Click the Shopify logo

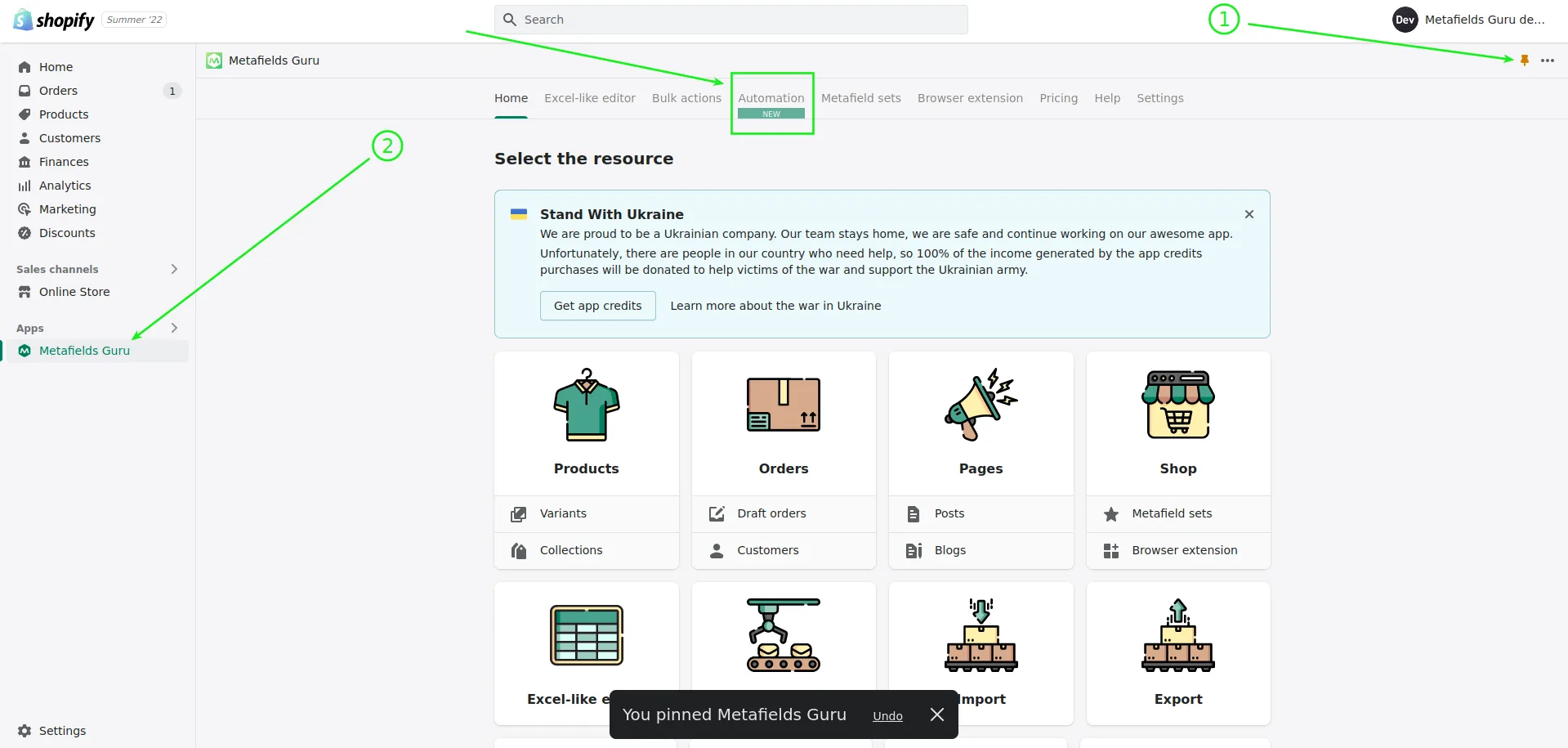pos(54,20)
